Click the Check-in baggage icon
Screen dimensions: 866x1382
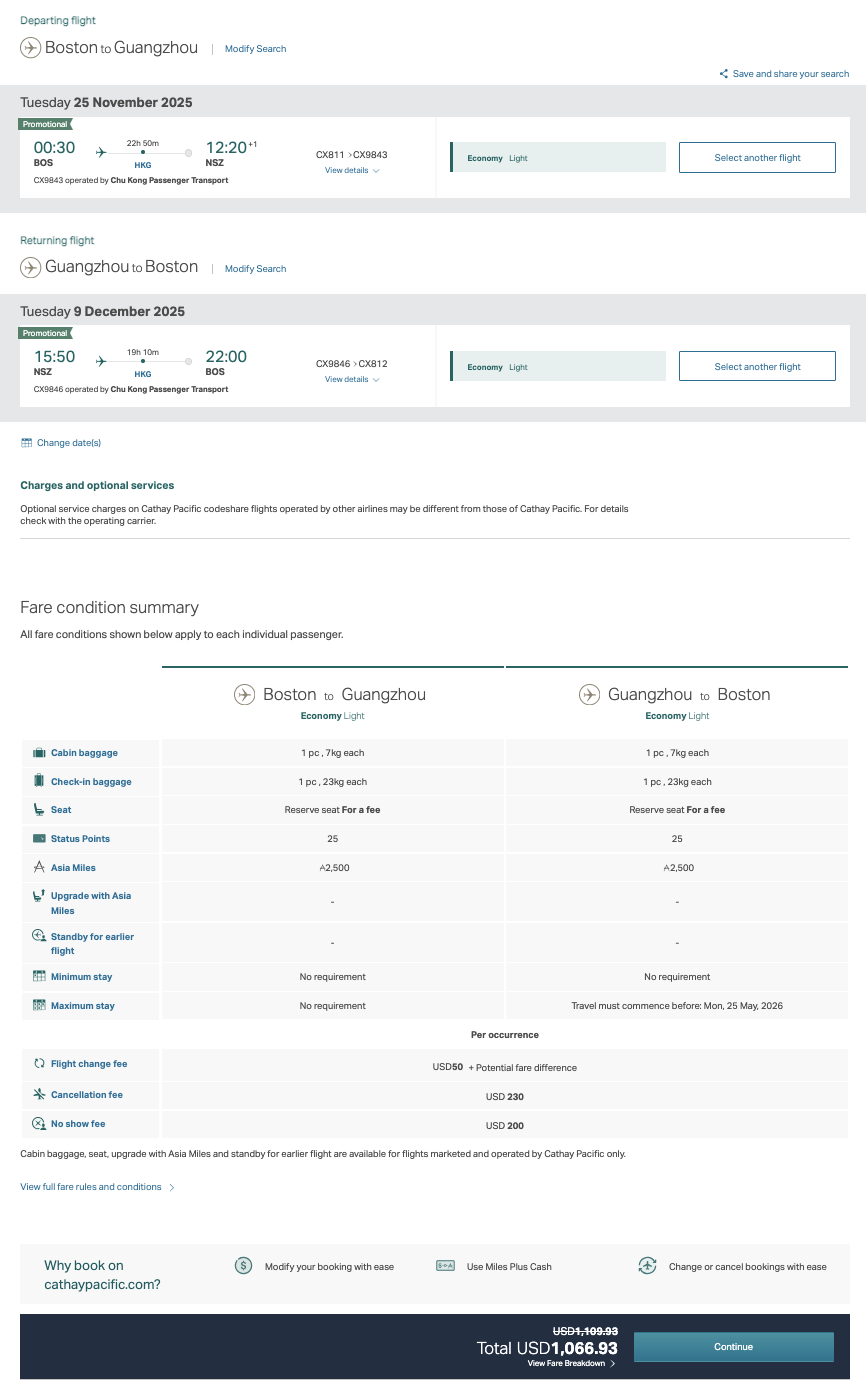click(39, 781)
